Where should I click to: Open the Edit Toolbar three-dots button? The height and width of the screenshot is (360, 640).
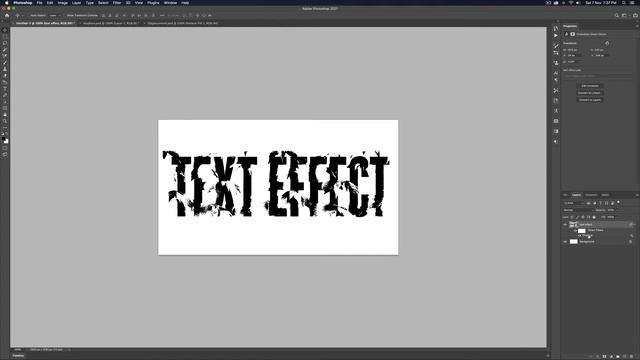5,128
